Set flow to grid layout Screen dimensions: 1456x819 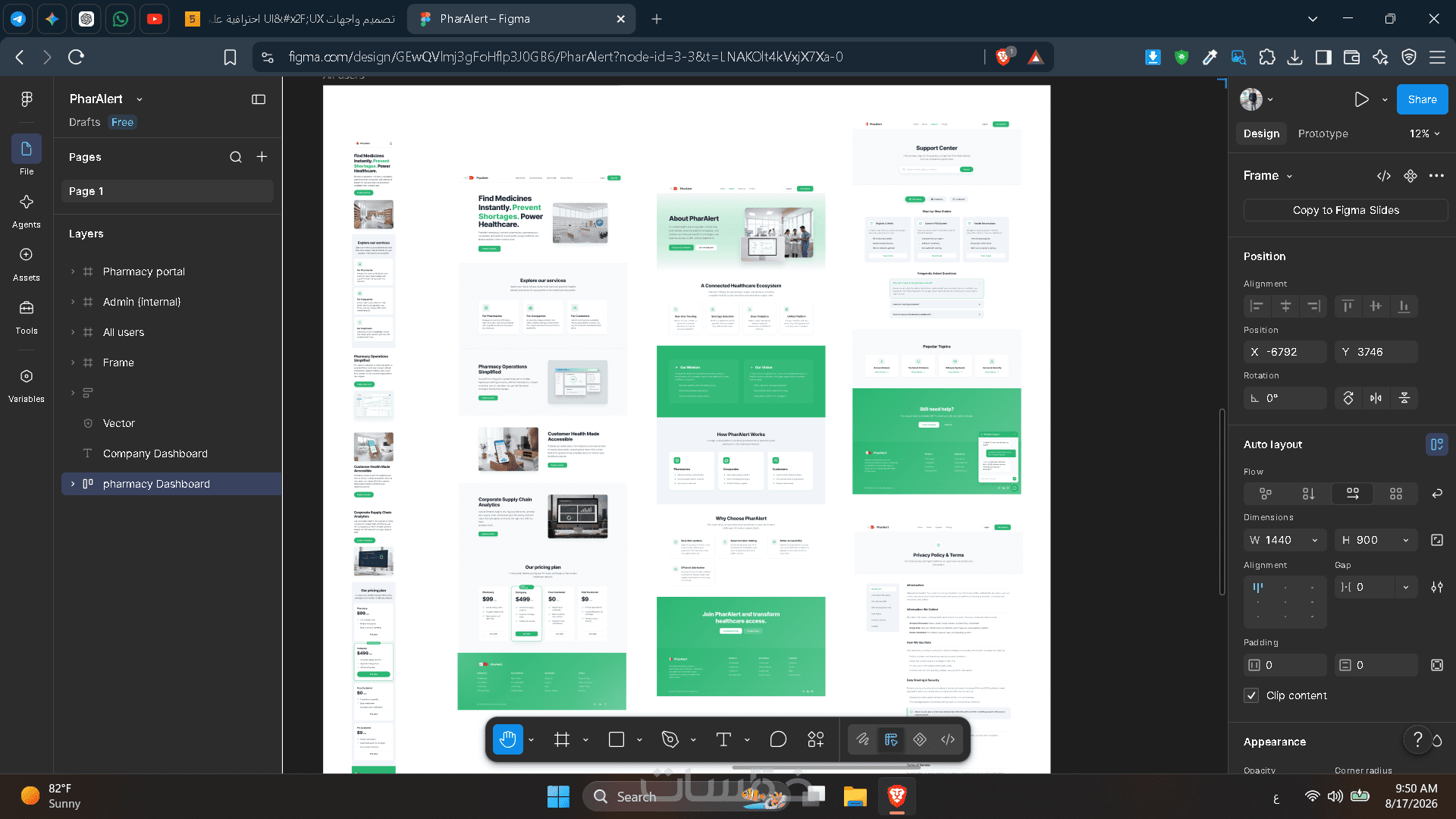pyautogui.click(x=1396, y=494)
